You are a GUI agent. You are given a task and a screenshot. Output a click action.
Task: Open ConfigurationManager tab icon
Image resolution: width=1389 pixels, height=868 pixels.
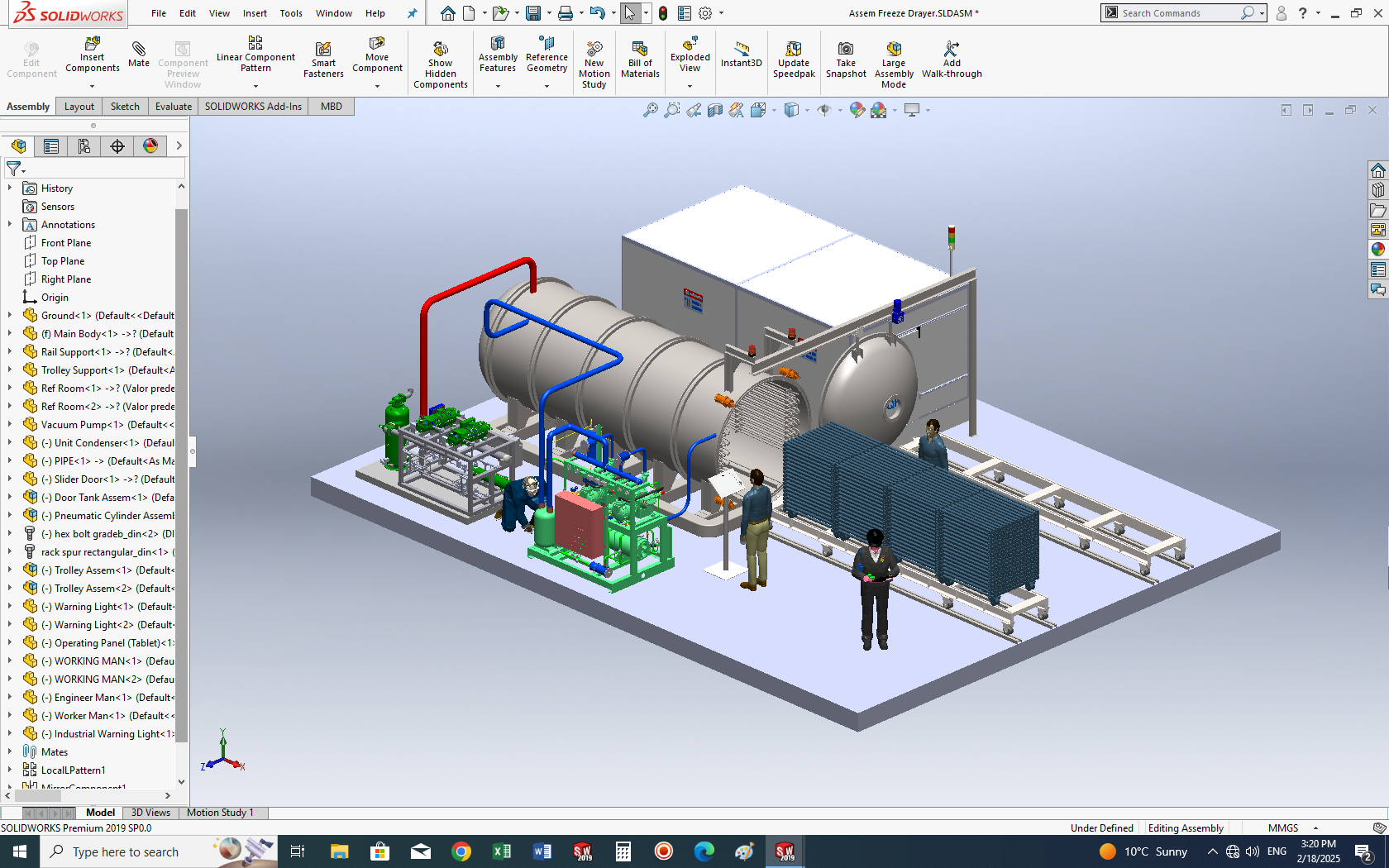(84, 146)
